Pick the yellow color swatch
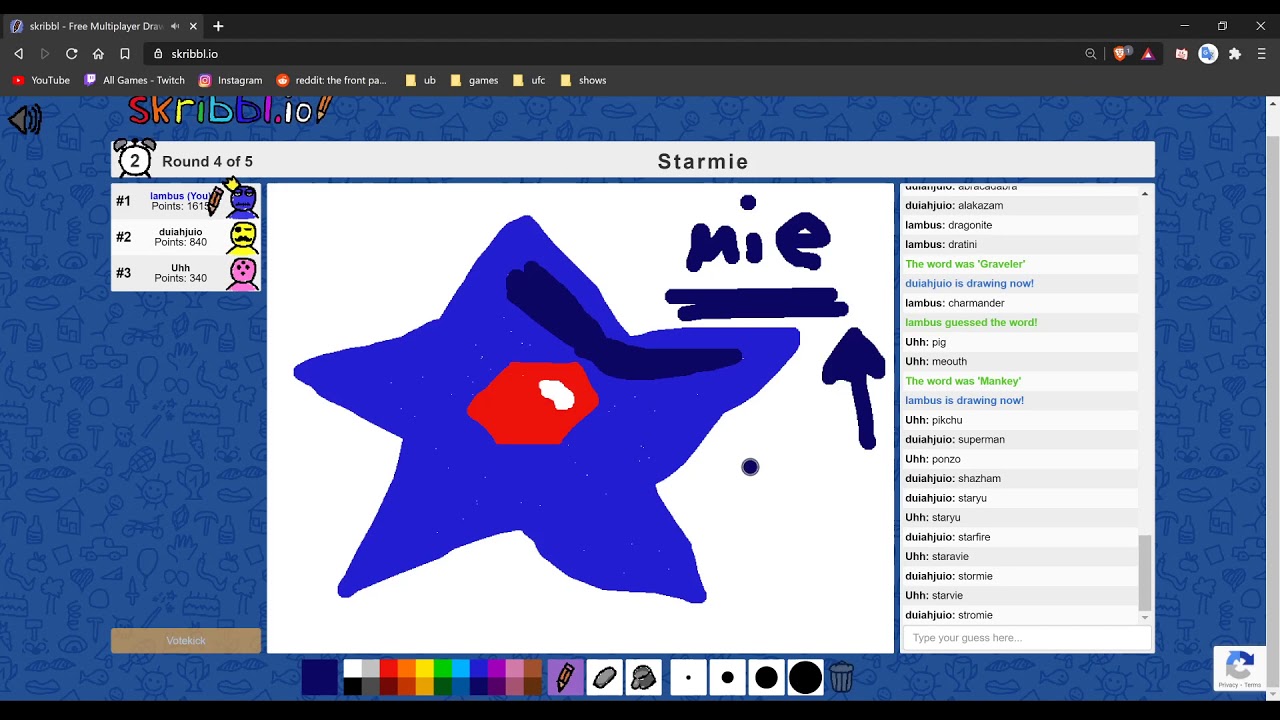Image resolution: width=1280 pixels, height=720 pixels. click(x=424, y=668)
